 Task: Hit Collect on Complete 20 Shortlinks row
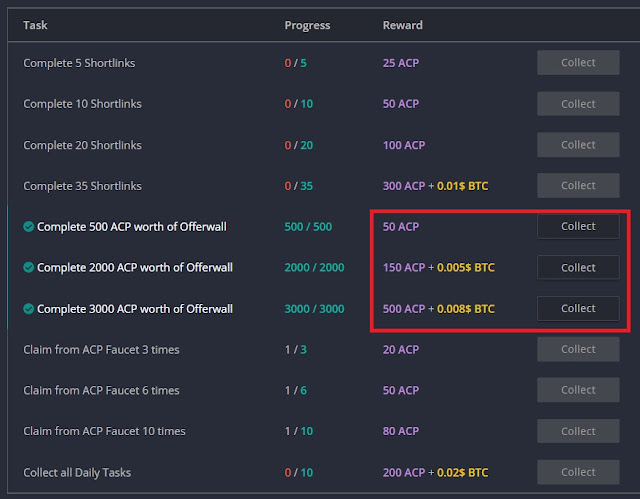(578, 145)
